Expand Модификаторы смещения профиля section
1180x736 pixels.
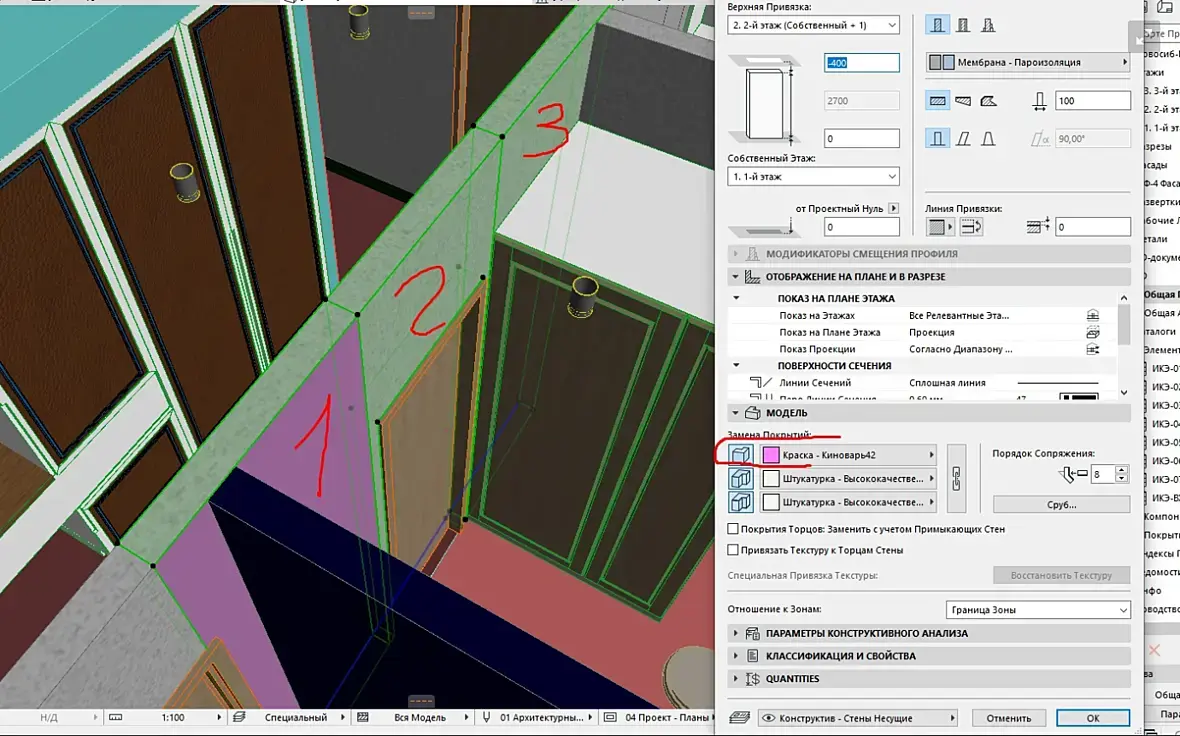[x=735, y=254]
